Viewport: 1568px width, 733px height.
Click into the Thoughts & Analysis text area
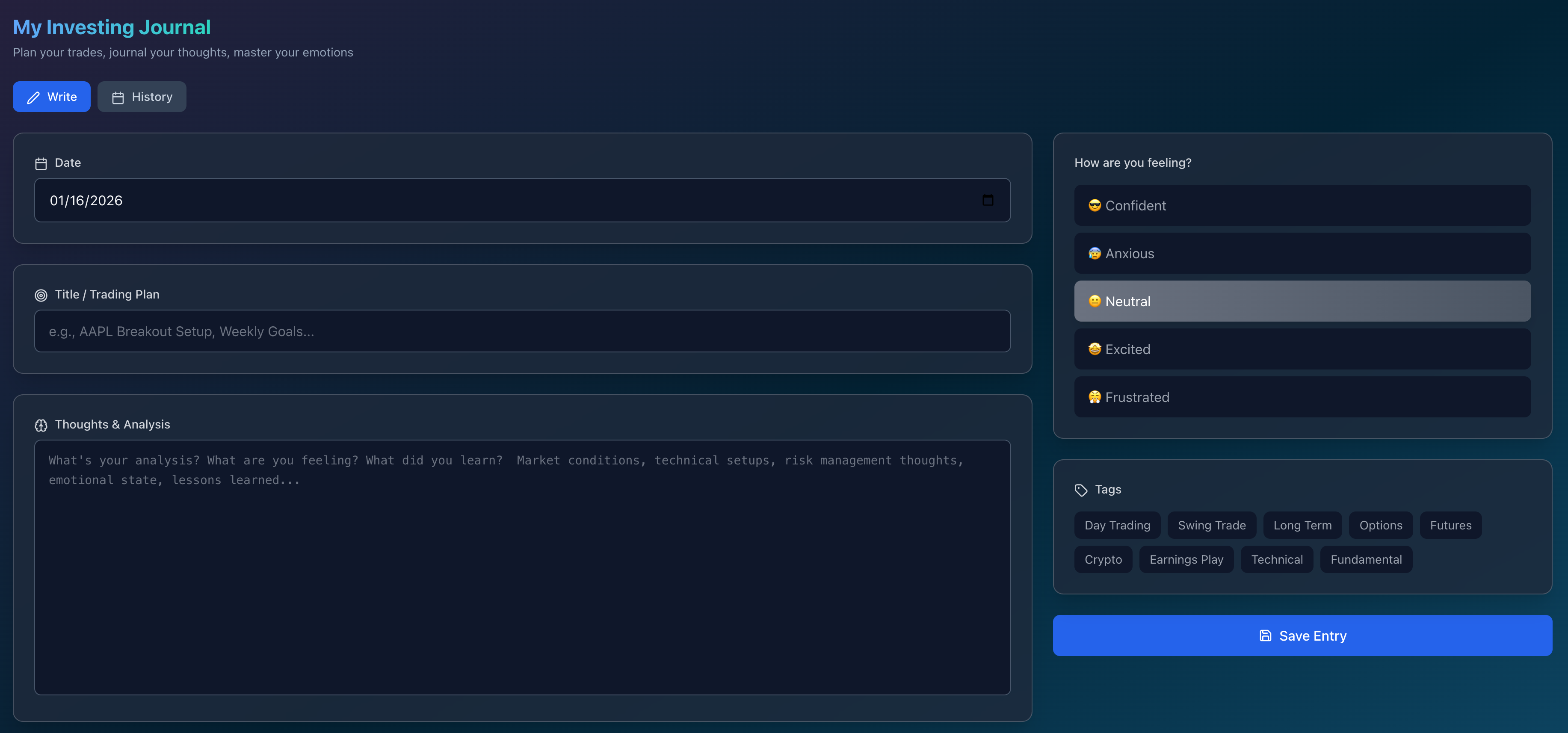coord(522,567)
